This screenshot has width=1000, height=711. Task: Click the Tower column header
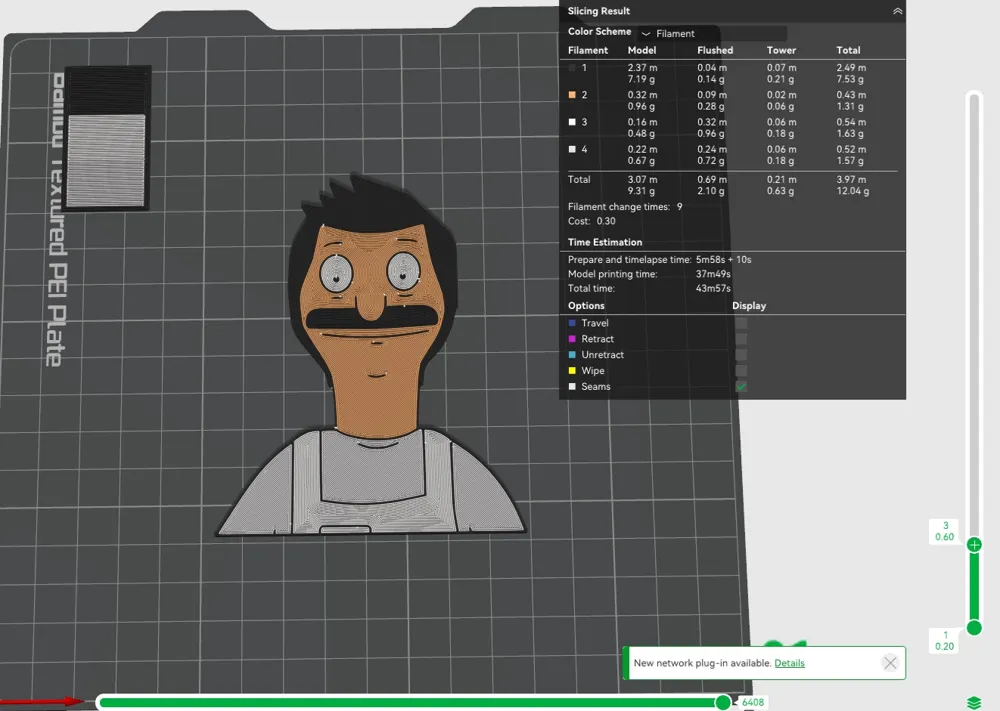pos(781,50)
